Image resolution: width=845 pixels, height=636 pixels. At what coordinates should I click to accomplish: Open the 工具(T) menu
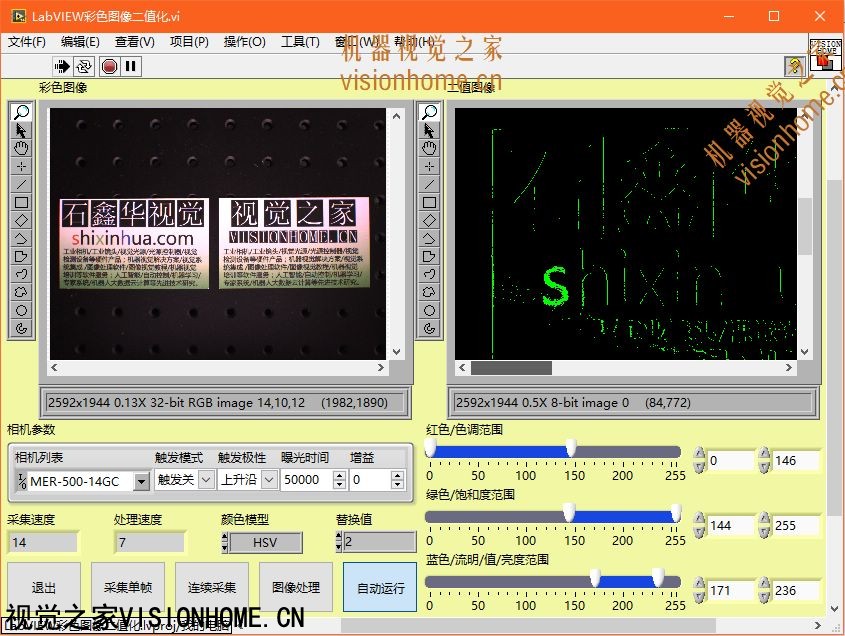[300, 42]
